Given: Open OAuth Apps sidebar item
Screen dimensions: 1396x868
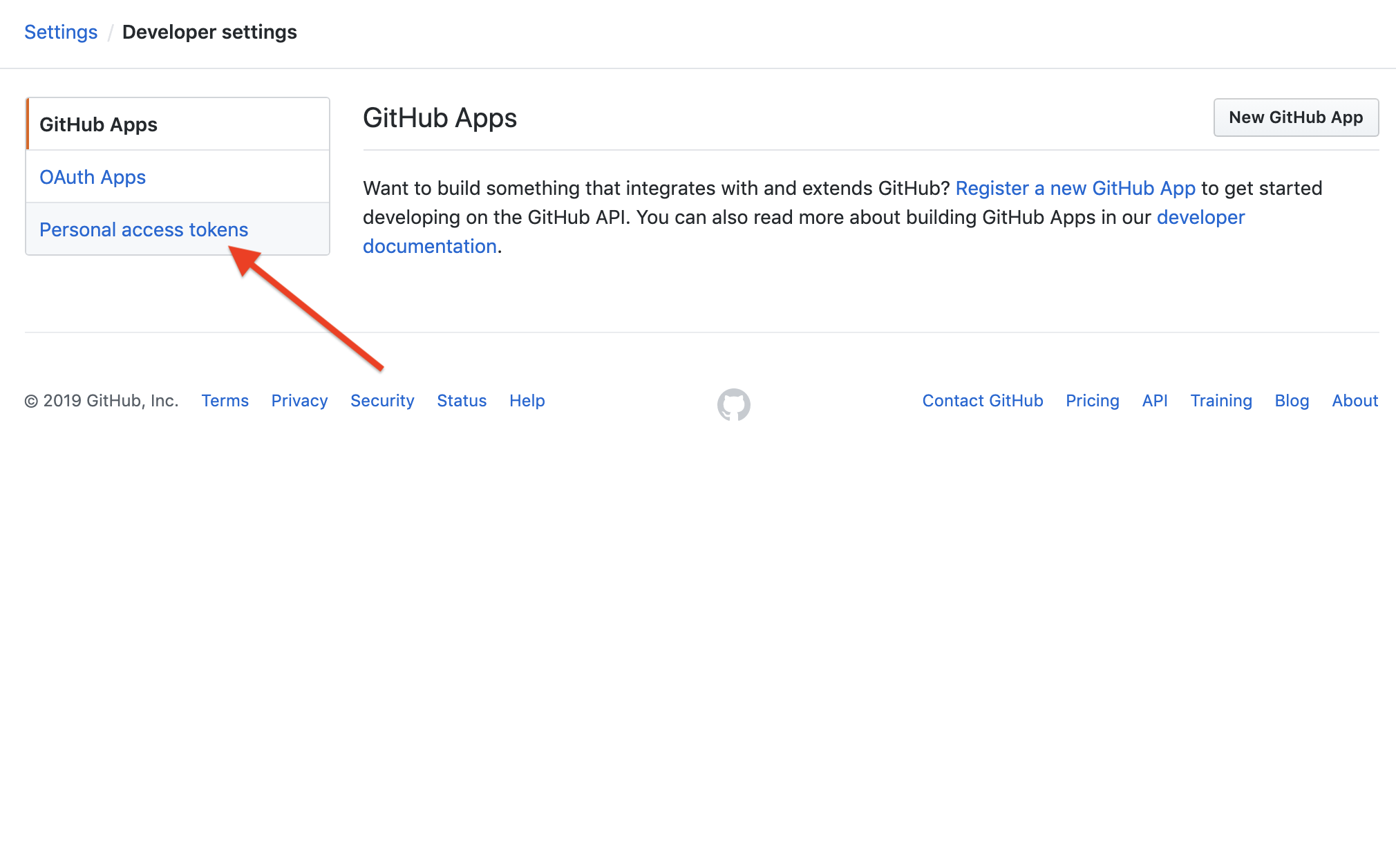Looking at the screenshot, I should click(x=178, y=177).
